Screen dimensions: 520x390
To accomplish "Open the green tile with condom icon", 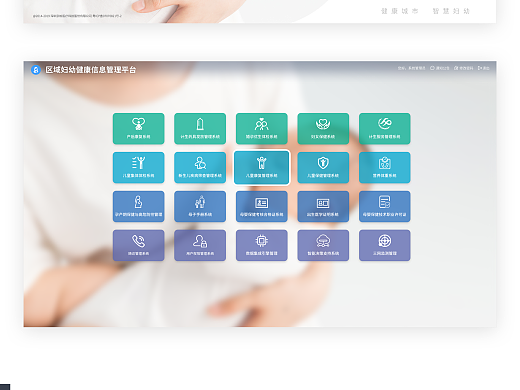I will [x=200, y=129].
